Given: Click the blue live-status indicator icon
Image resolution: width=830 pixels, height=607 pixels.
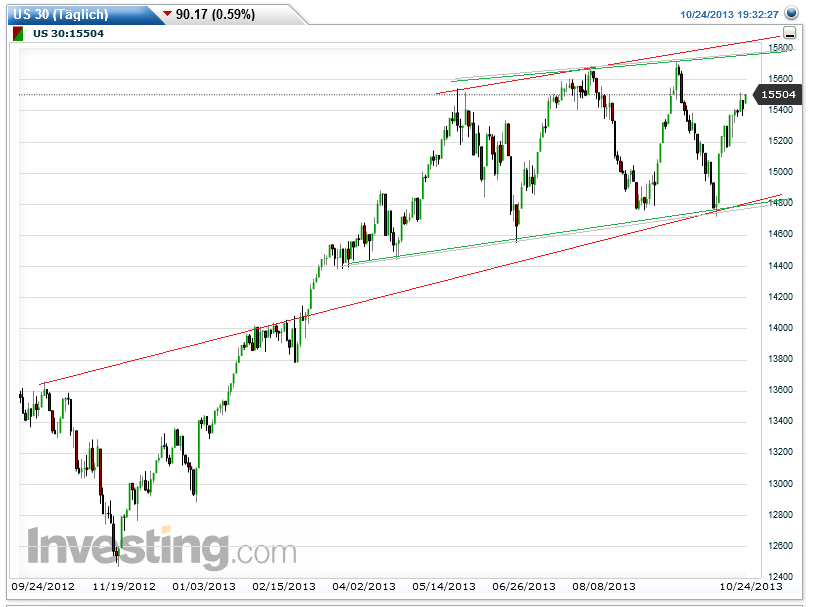Looking at the screenshot, I should pyautogui.click(x=790, y=14).
